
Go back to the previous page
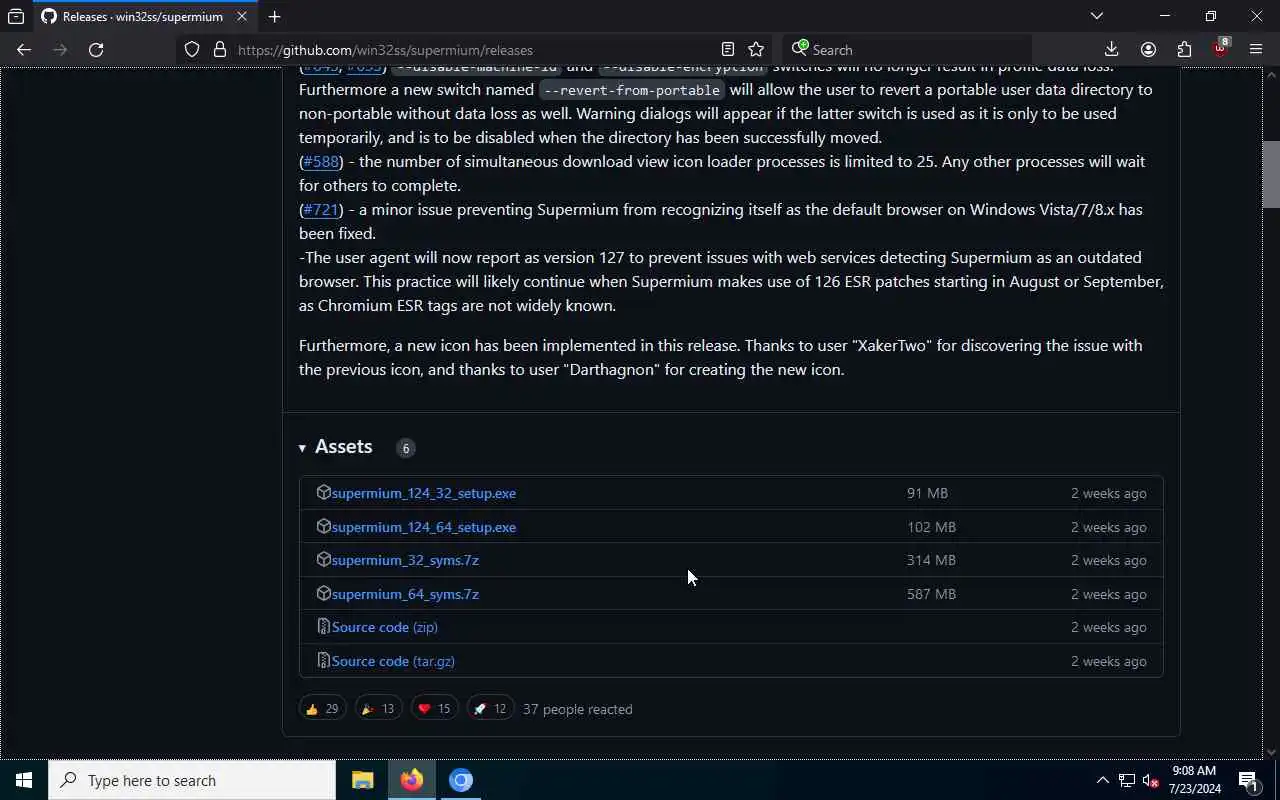click(x=24, y=49)
